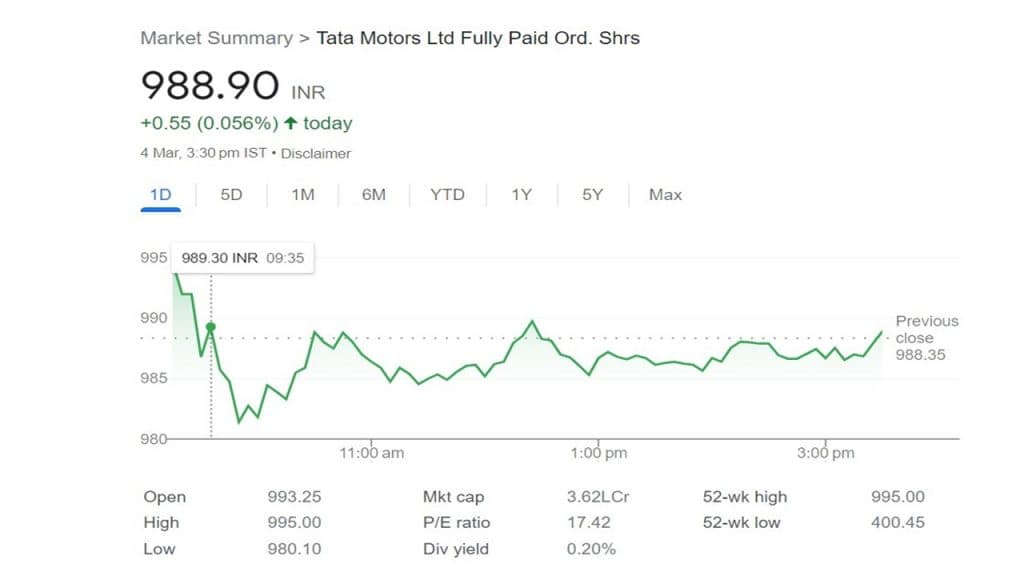Click the green up arrow beside today
Screen dimensions: 1024x576
pyautogui.click(x=290, y=124)
